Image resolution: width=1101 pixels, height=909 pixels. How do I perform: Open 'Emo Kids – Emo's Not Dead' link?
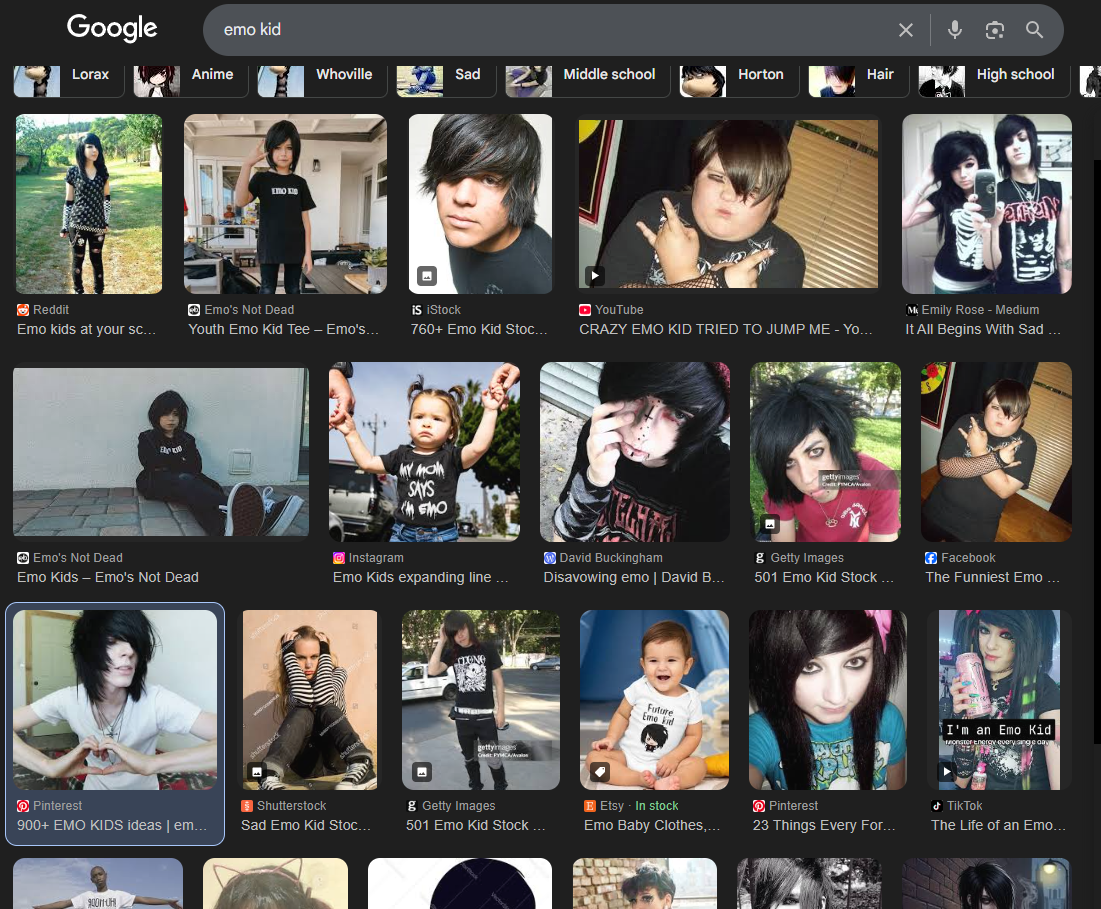tap(108, 577)
